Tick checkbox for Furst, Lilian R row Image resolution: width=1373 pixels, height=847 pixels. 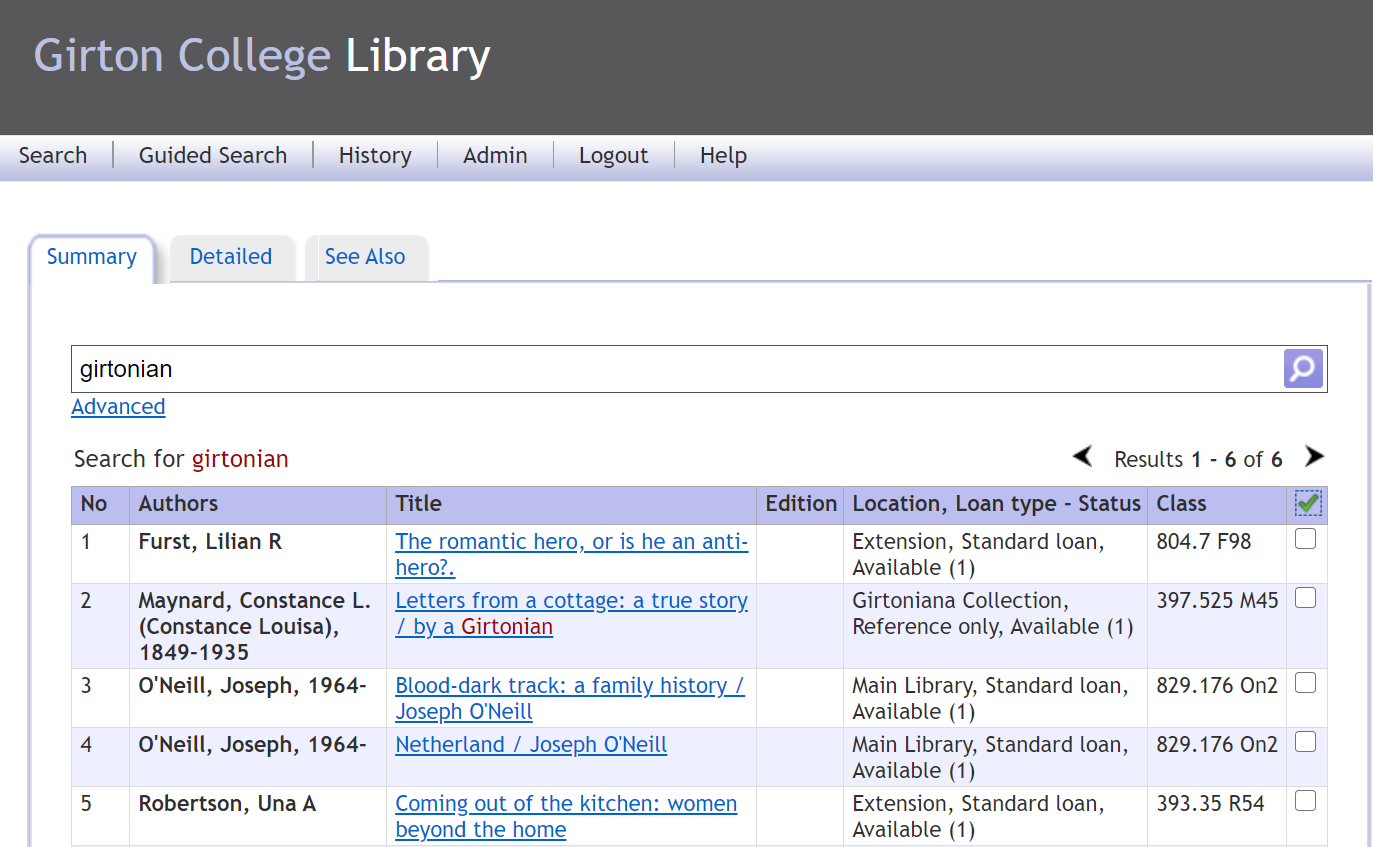[1305, 540]
